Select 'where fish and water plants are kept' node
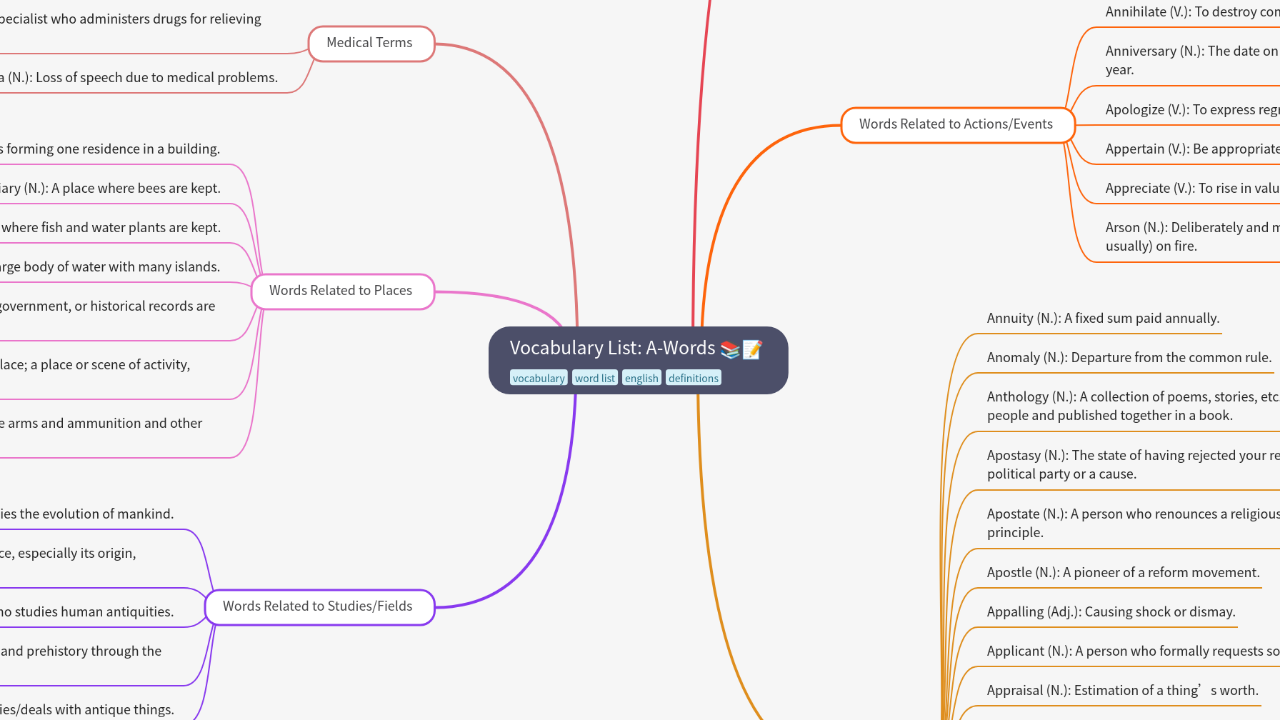The height and width of the screenshot is (720, 1280). click(110, 228)
